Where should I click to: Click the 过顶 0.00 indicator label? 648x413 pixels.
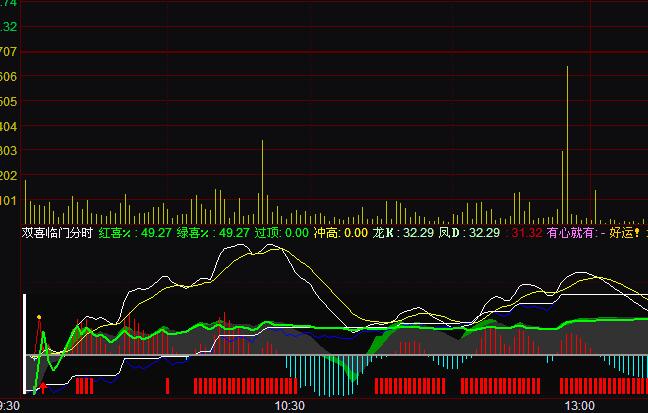point(281,233)
